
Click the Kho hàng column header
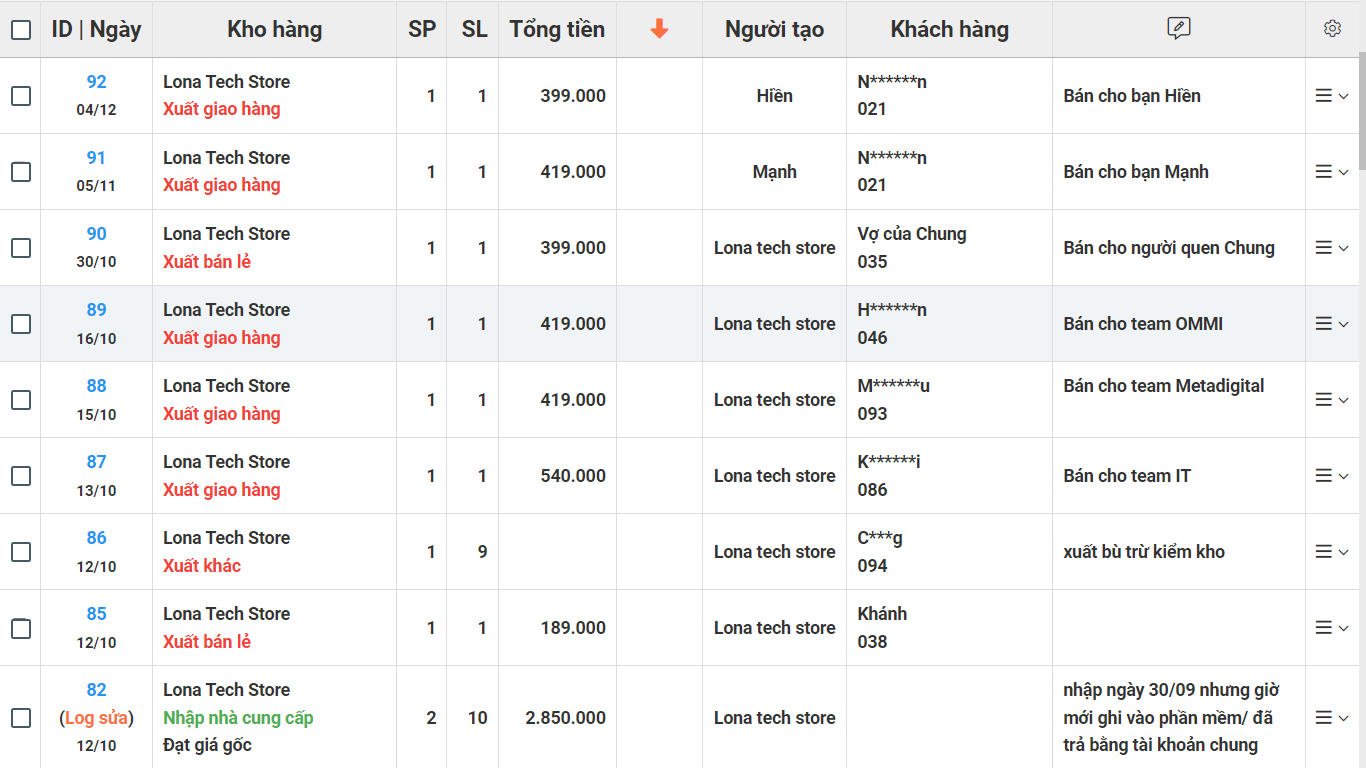tap(274, 29)
